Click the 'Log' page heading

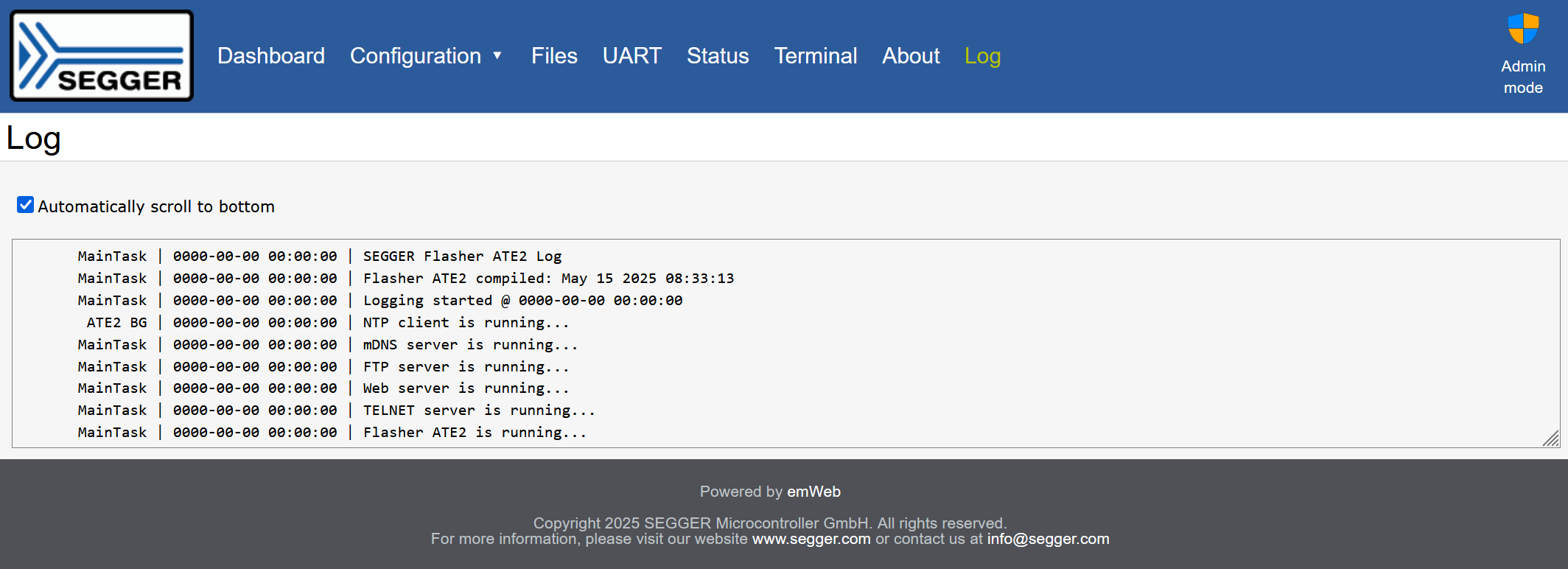(33, 139)
